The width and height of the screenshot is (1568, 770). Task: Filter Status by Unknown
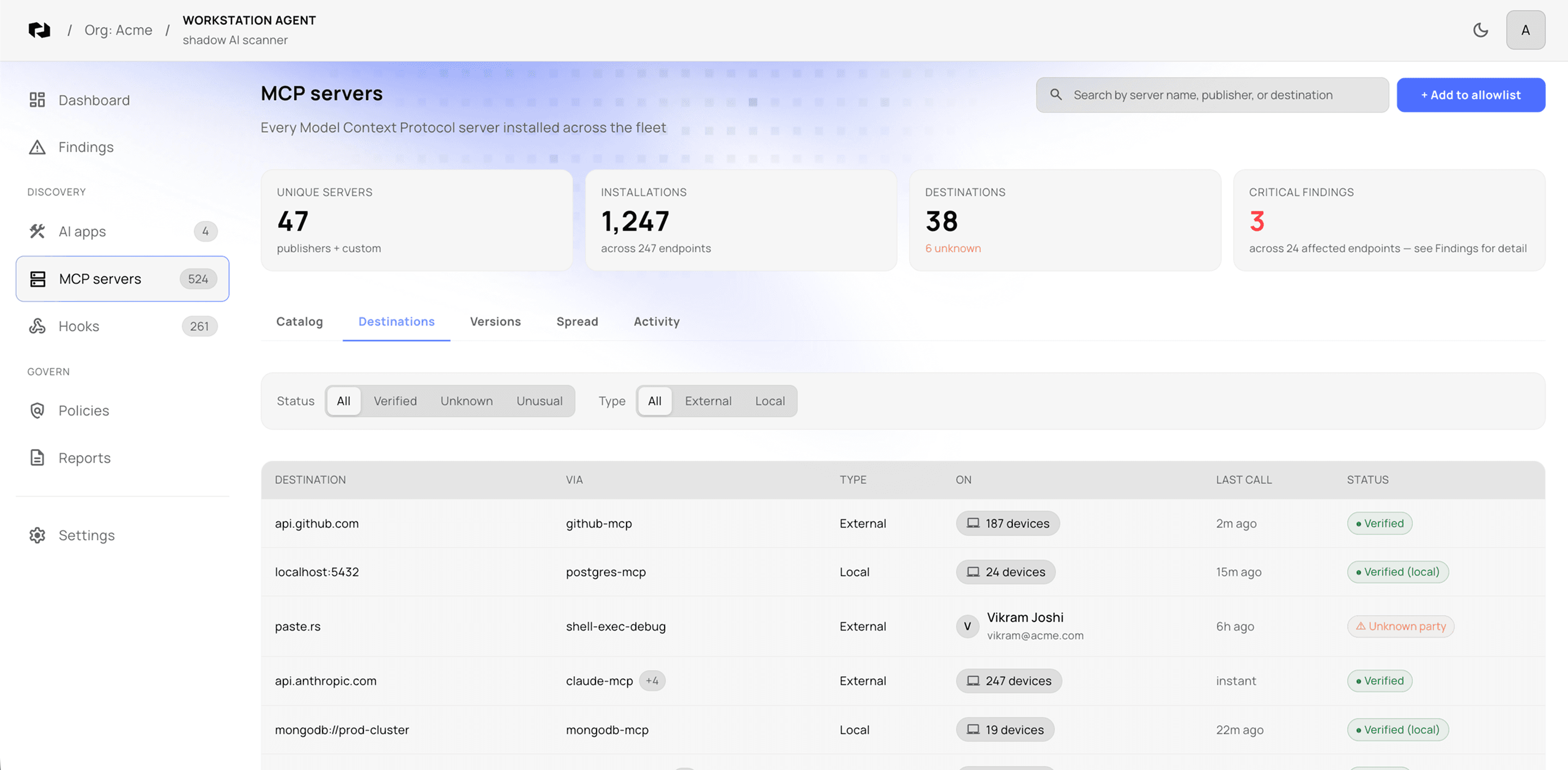pyautogui.click(x=466, y=401)
